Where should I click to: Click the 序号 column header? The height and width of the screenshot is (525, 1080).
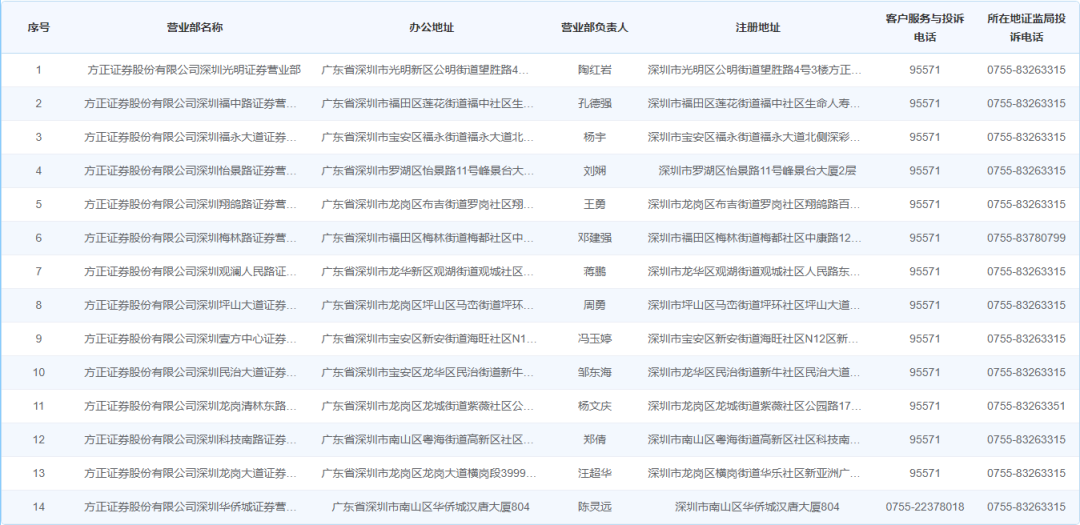pyautogui.click(x=39, y=28)
